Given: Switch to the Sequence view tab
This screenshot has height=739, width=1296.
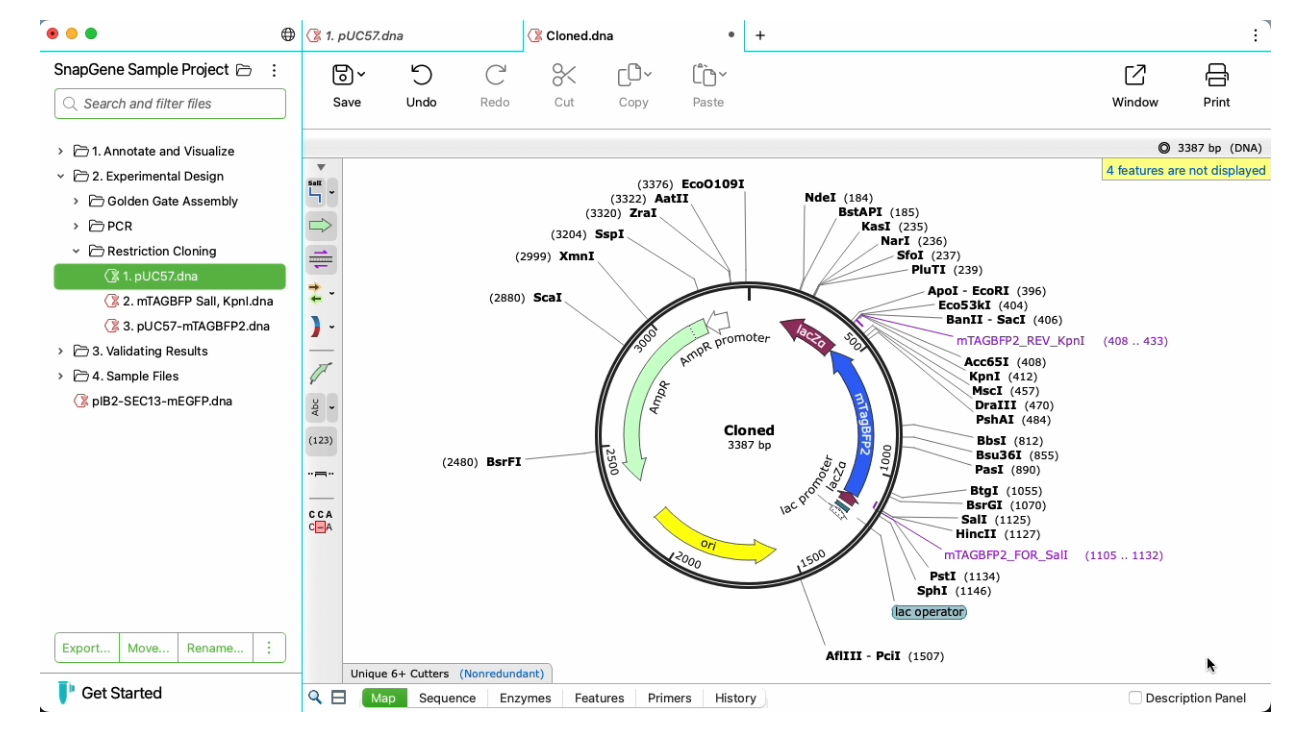Looking at the screenshot, I should click(447, 698).
